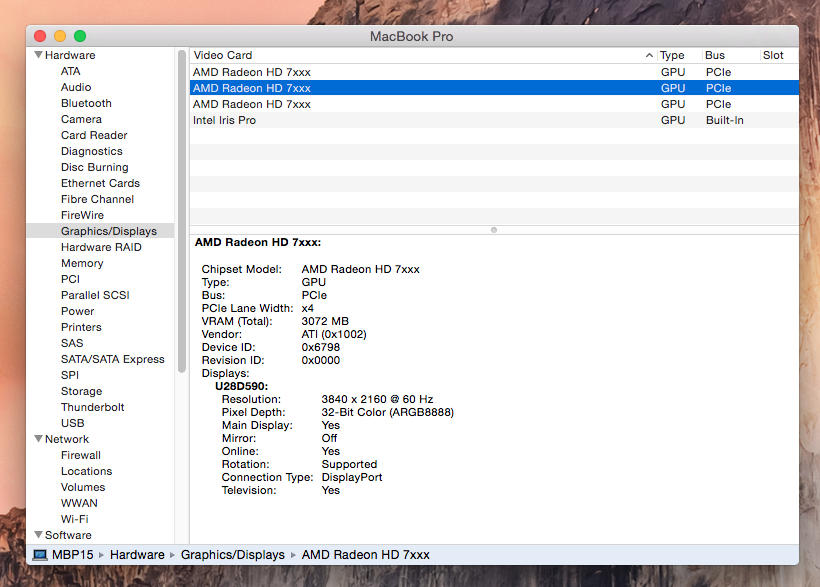Select the third AMD Radeon HD 7xxx row
The image size is (820, 587).
(x=494, y=104)
